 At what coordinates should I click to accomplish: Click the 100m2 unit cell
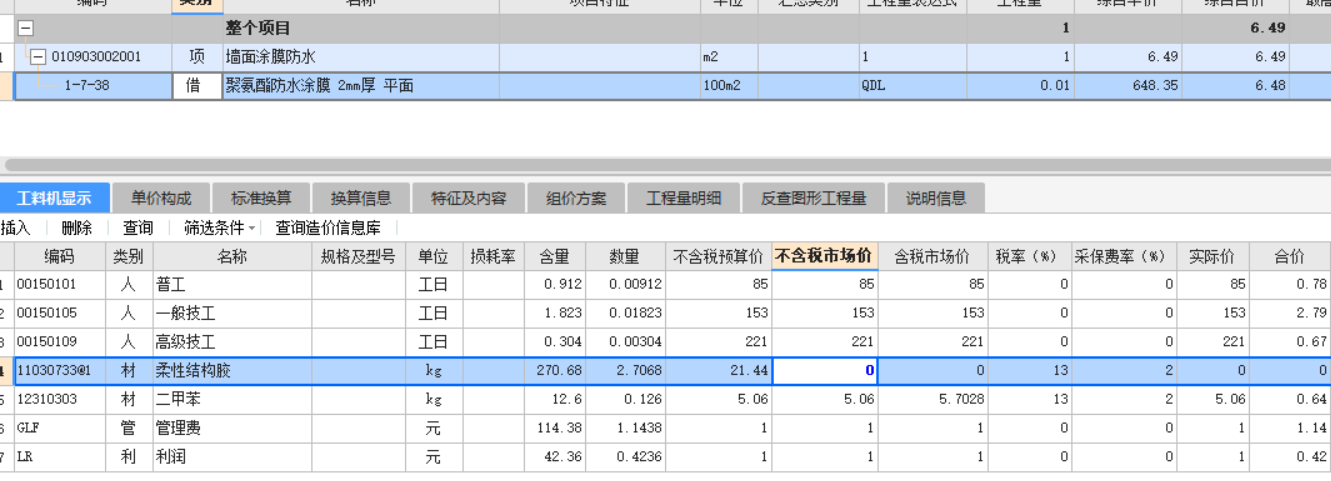click(x=729, y=86)
